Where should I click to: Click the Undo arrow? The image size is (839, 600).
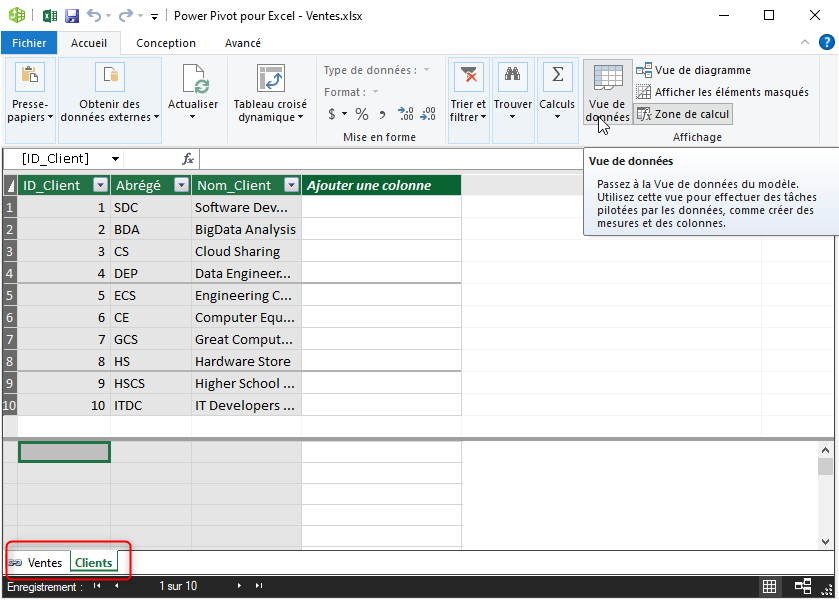tap(94, 16)
